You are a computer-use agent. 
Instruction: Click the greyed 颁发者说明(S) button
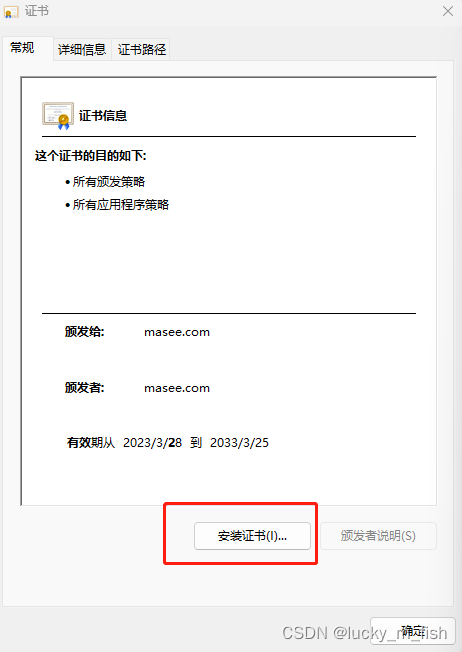tap(378, 536)
